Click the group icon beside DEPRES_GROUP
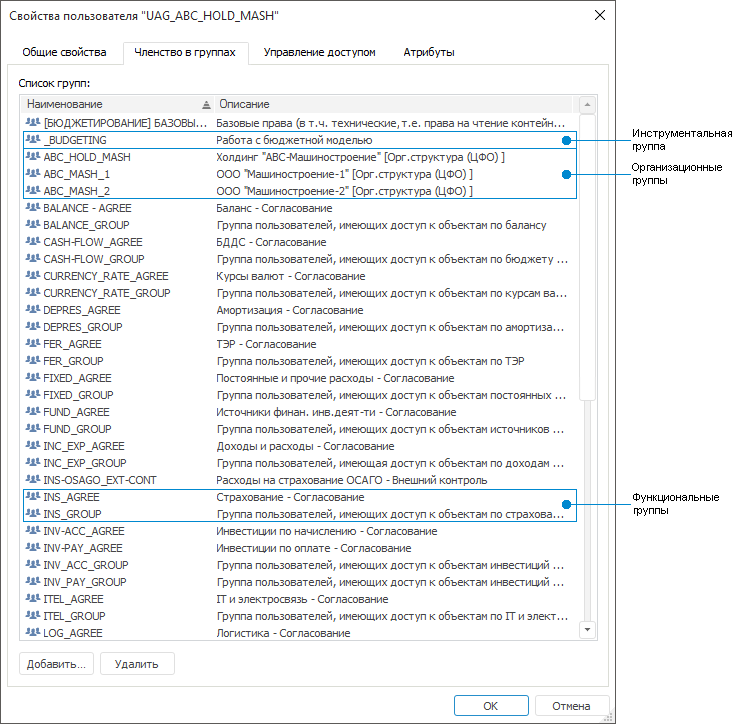737x724 pixels. point(33,327)
